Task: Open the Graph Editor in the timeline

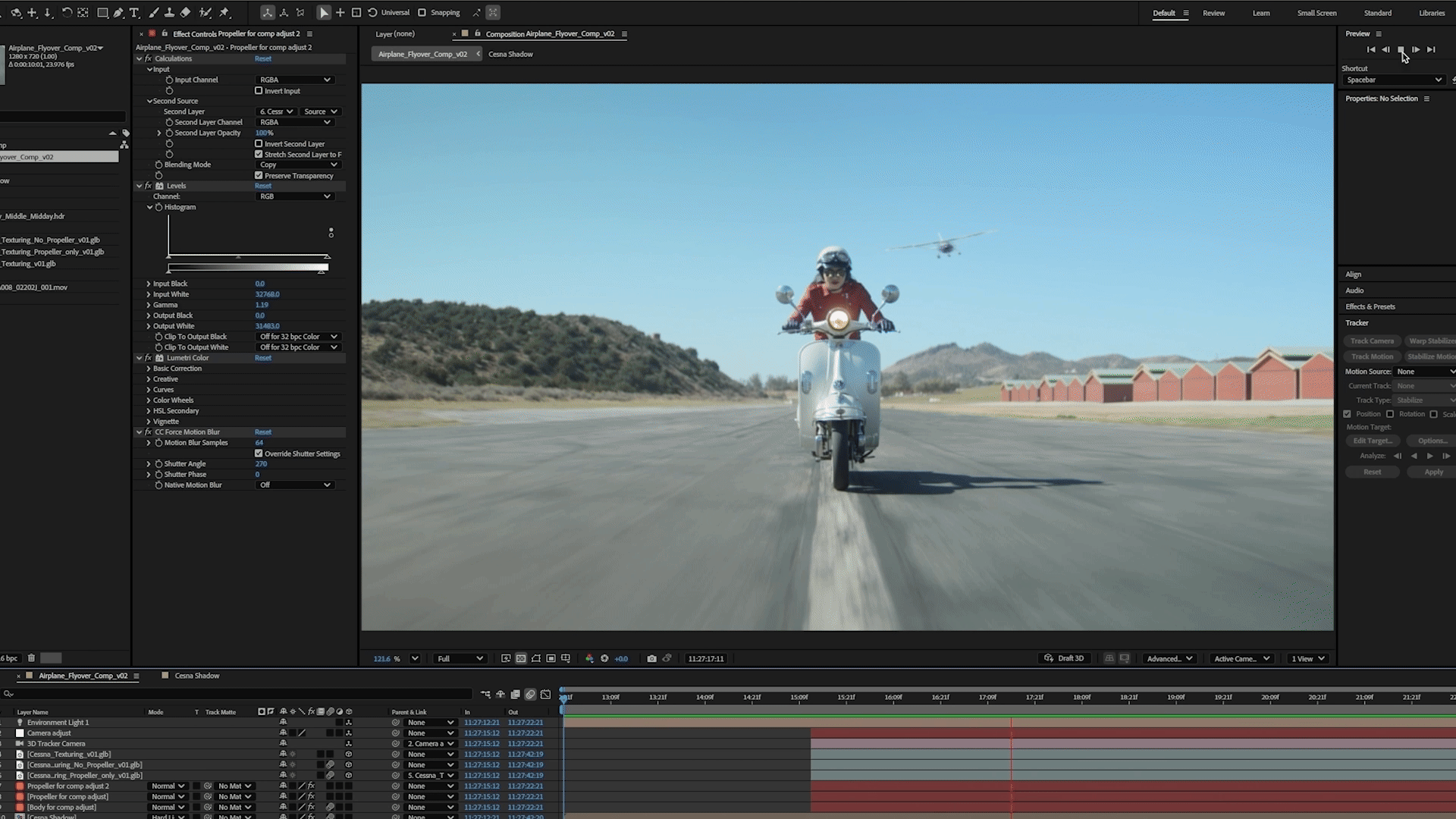Action: [x=545, y=694]
